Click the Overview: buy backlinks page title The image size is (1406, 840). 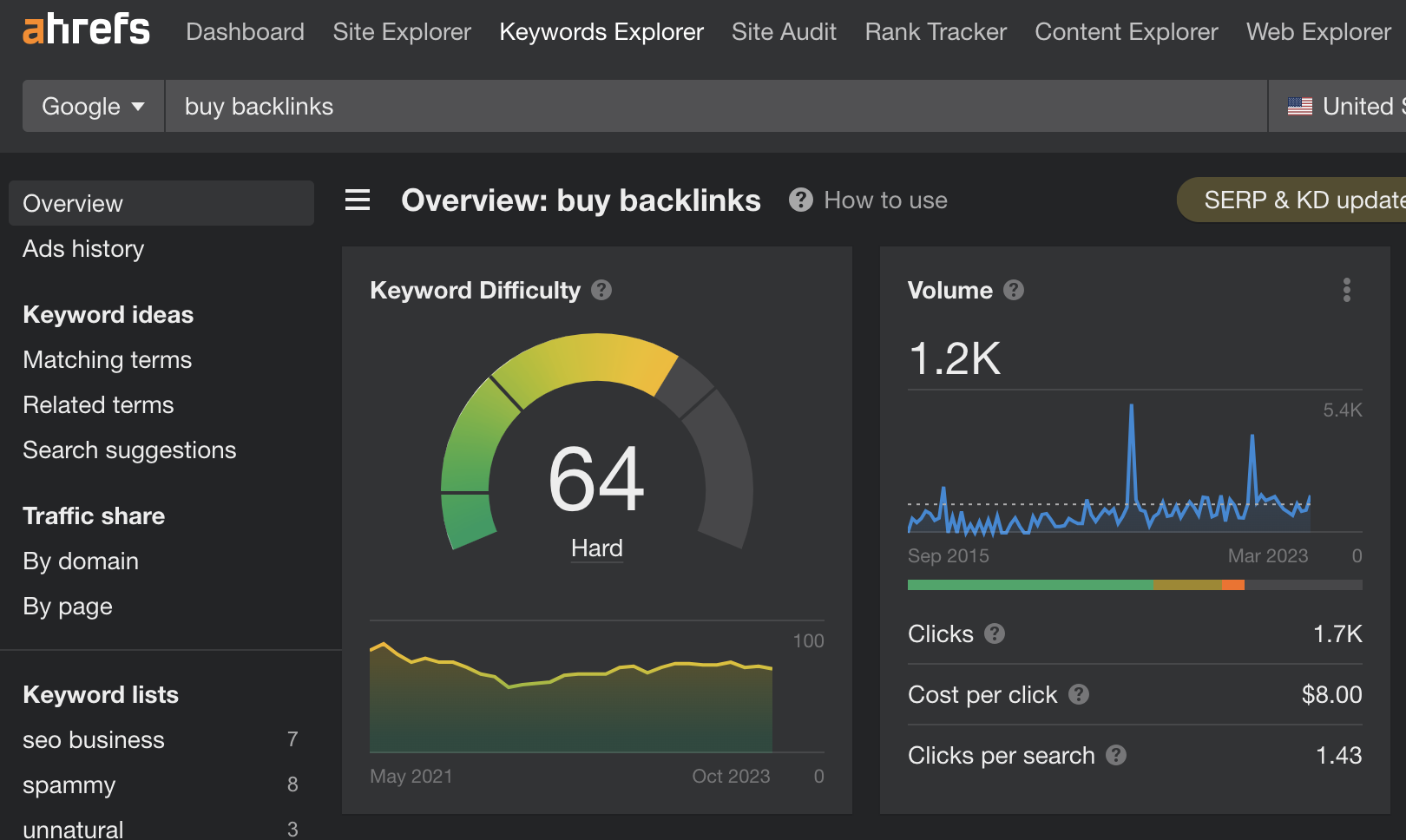pos(581,200)
